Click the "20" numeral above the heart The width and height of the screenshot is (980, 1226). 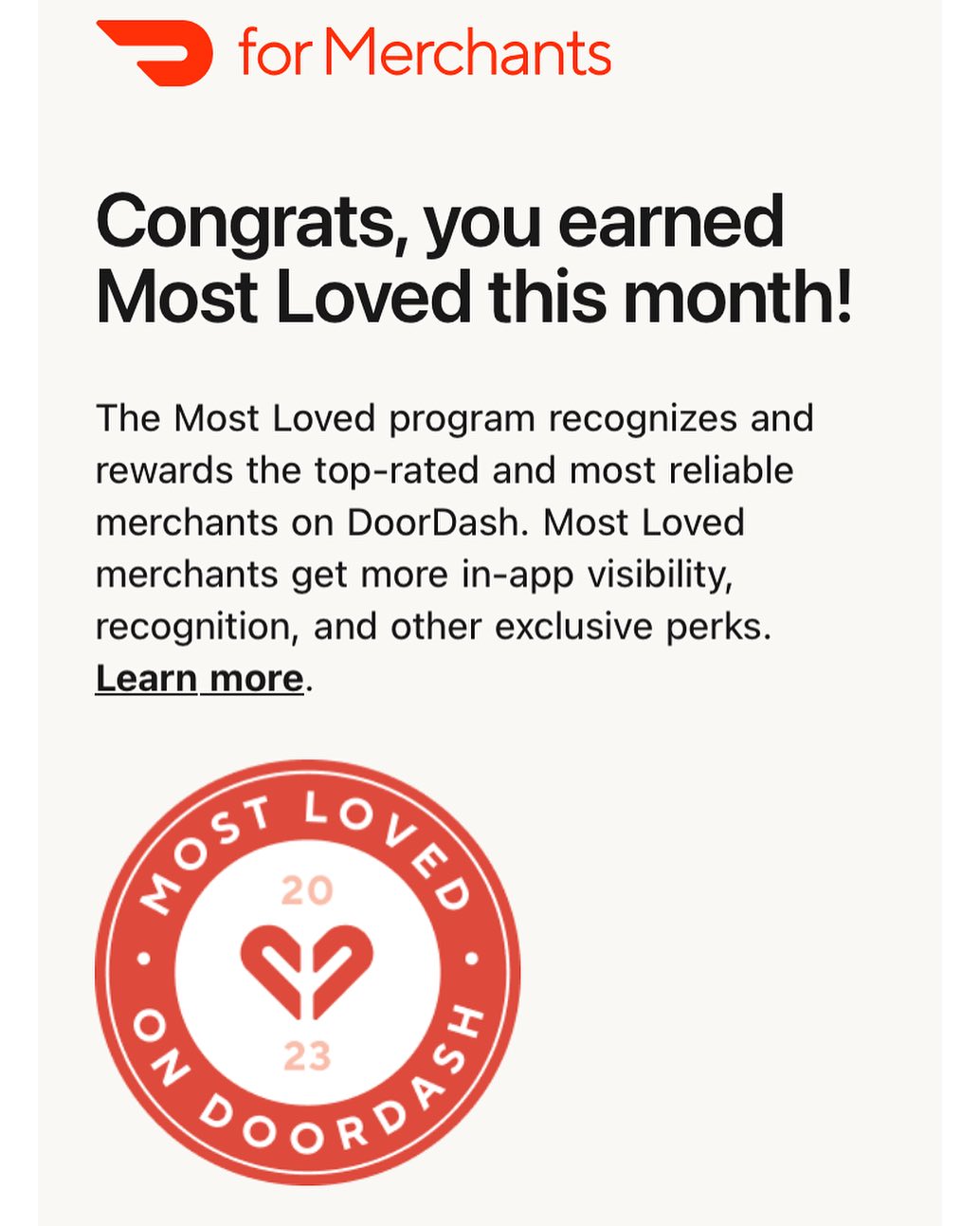coord(307,890)
